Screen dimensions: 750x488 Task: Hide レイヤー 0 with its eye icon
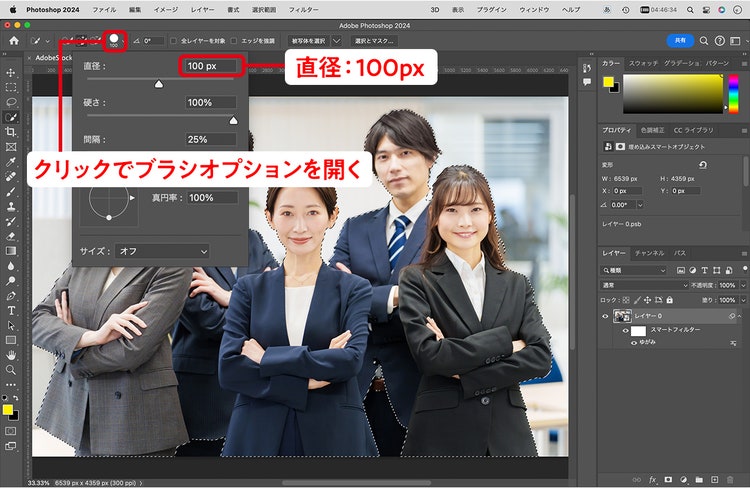click(x=605, y=316)
